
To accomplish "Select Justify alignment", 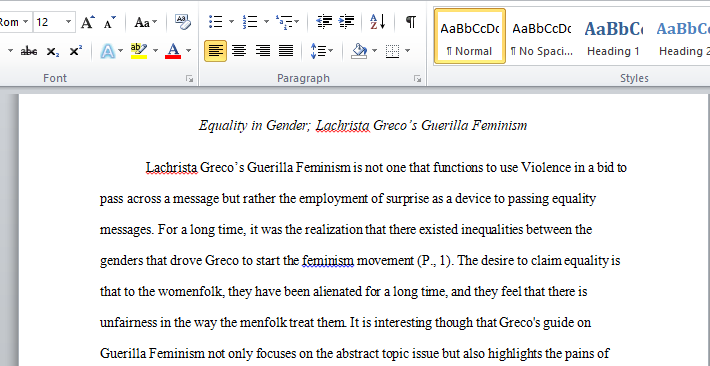I will coord(286,51).
